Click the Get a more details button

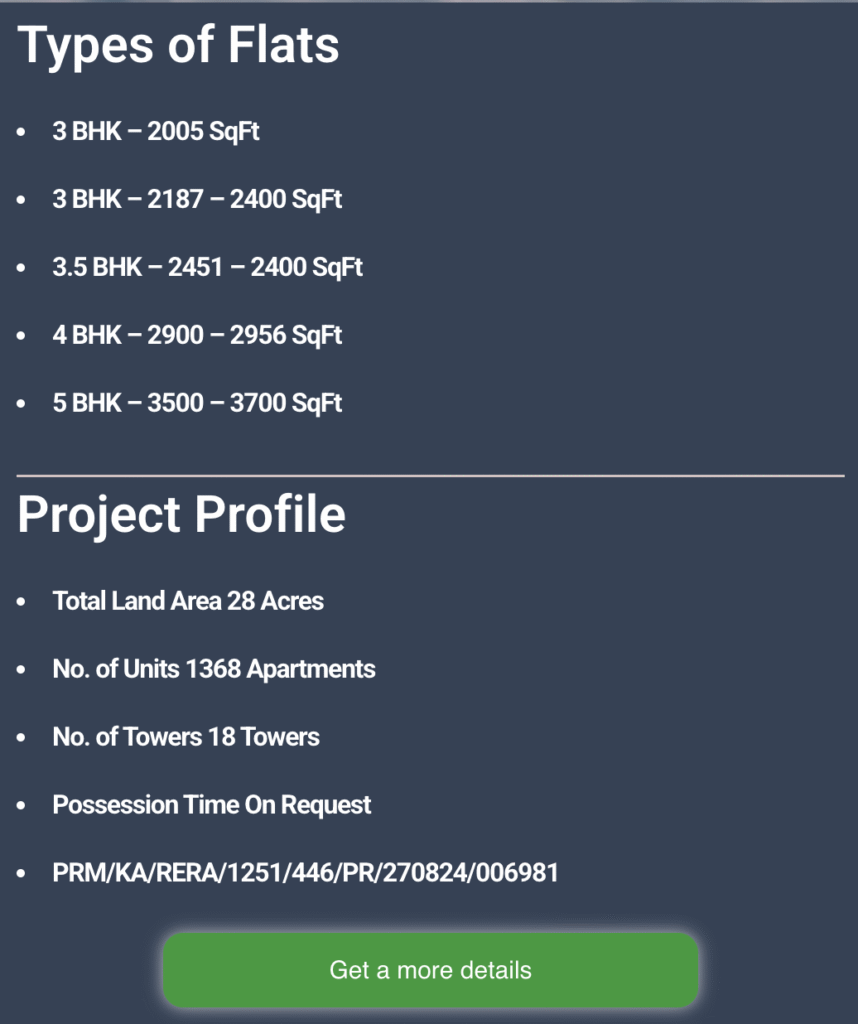click(430, 970)
